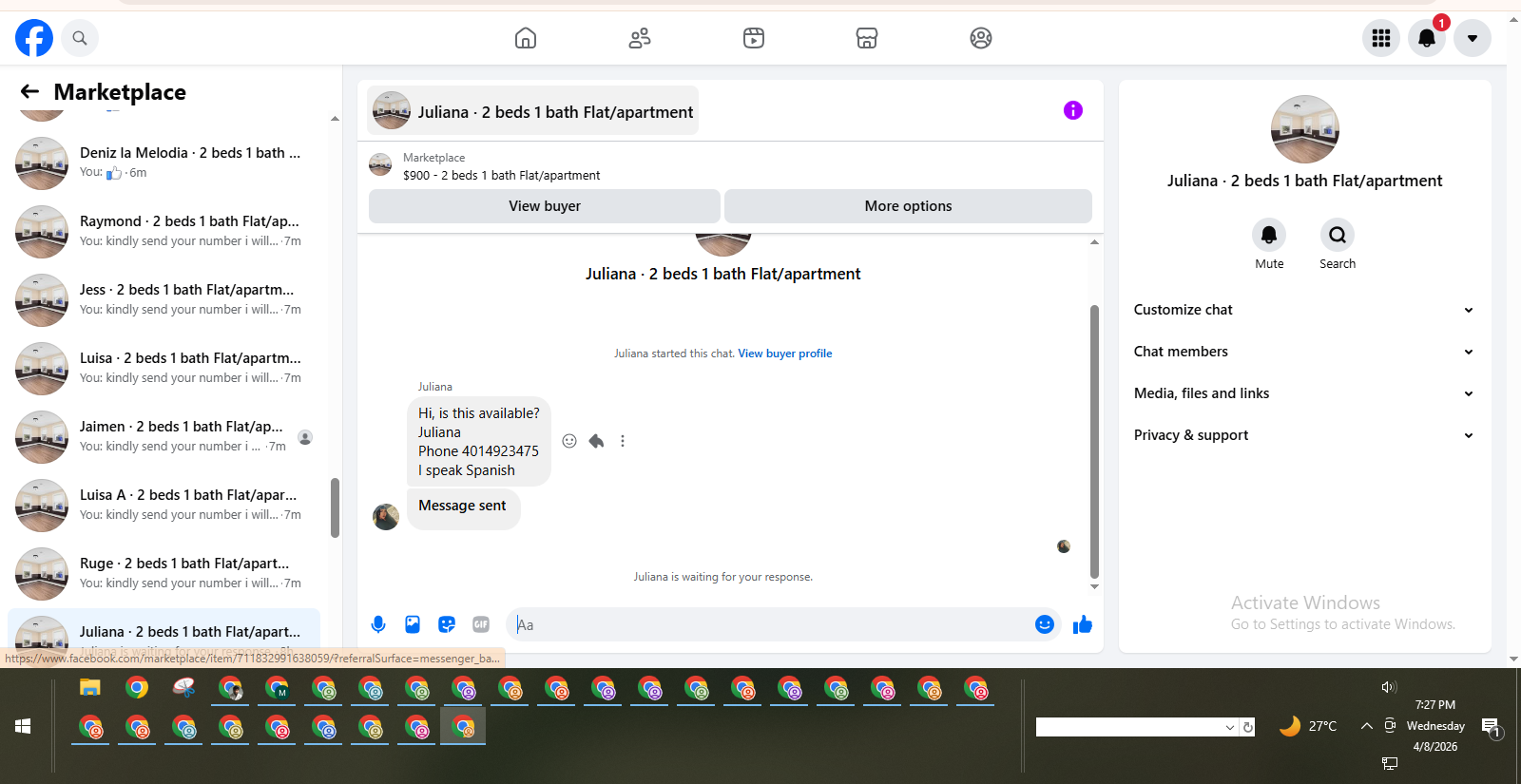Choose a sticker icon
Image resolution: width=1521 pixels, height=784 pixels.
[447, 624]
